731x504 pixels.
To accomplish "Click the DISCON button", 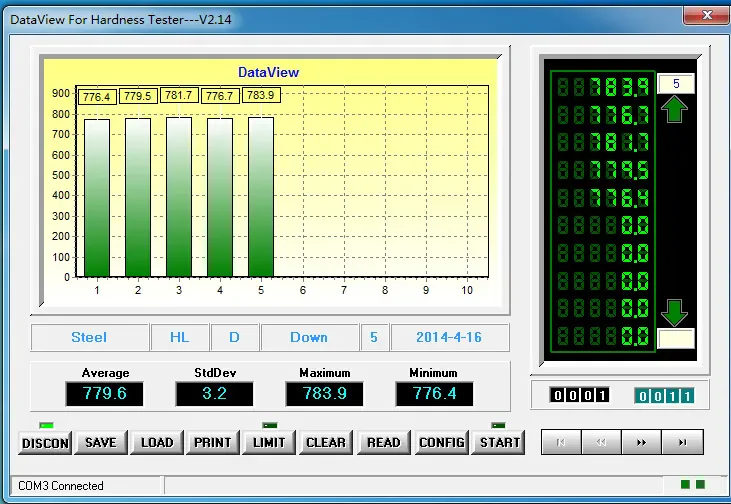I will point(45,443).
